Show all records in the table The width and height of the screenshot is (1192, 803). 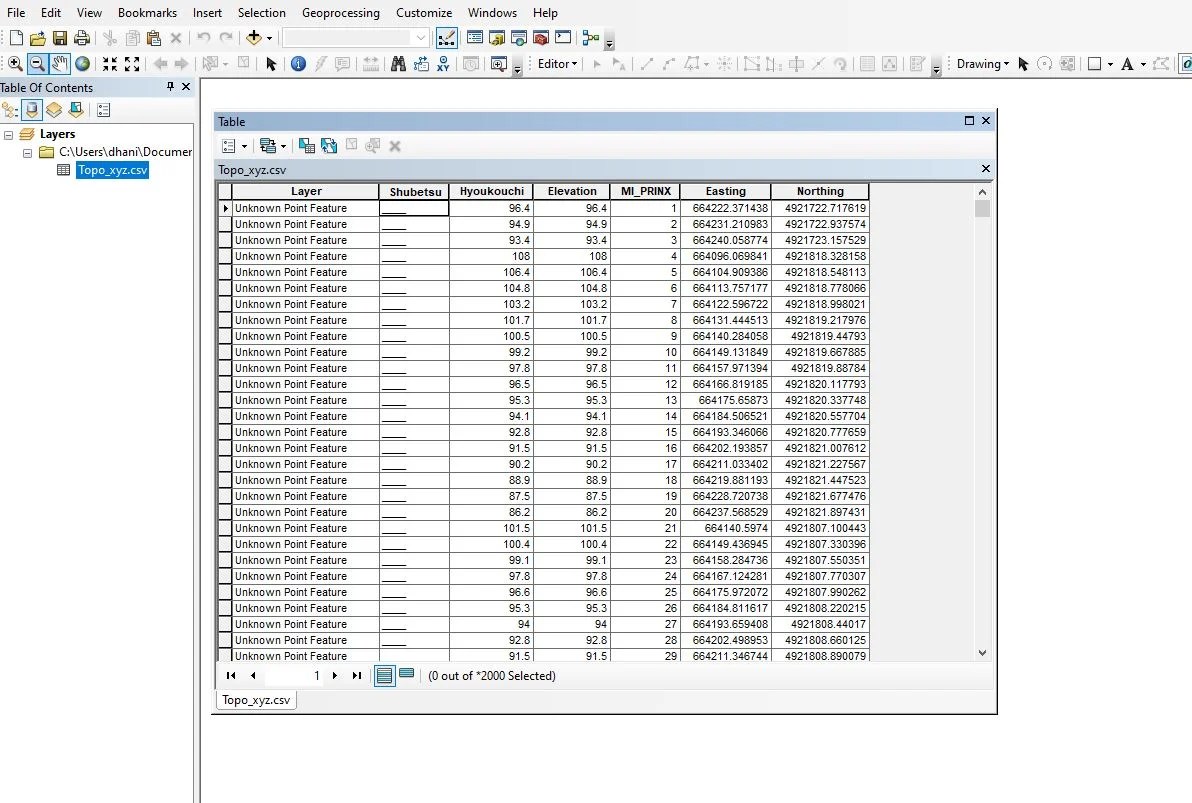pyautogui.click(x=385, y=675)
